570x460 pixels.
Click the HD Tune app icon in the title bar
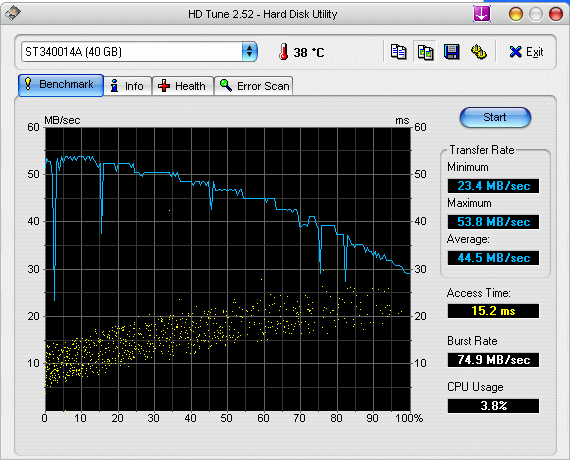pos(13,13)
